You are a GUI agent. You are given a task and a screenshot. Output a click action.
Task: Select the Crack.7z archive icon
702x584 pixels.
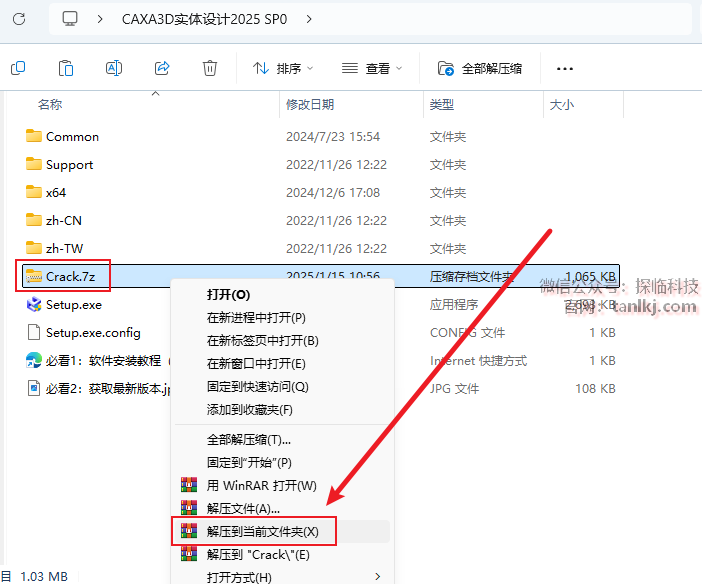[x=34, y=276]
